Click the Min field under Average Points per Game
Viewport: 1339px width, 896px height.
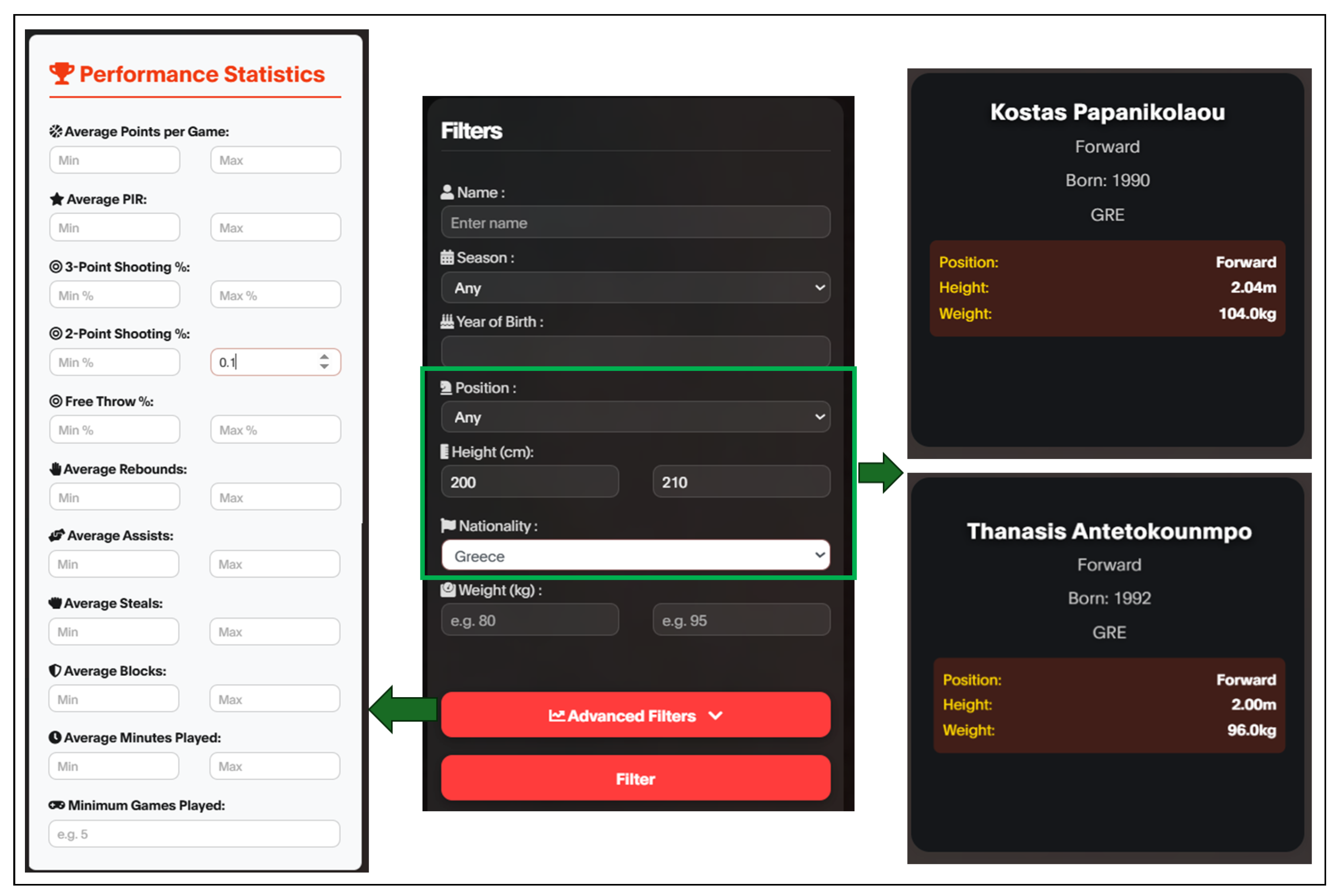(114, 160)
